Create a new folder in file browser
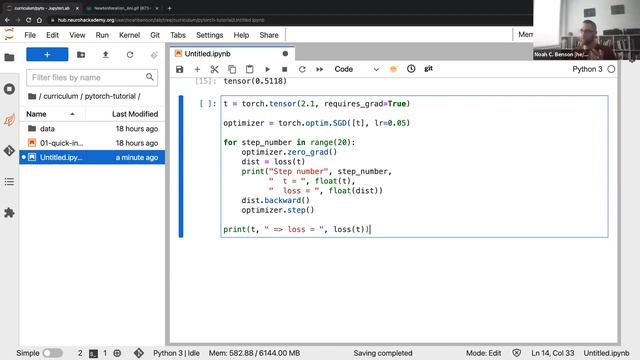Image resolution: width=640 pixels, height=360 pixels. 81,54
